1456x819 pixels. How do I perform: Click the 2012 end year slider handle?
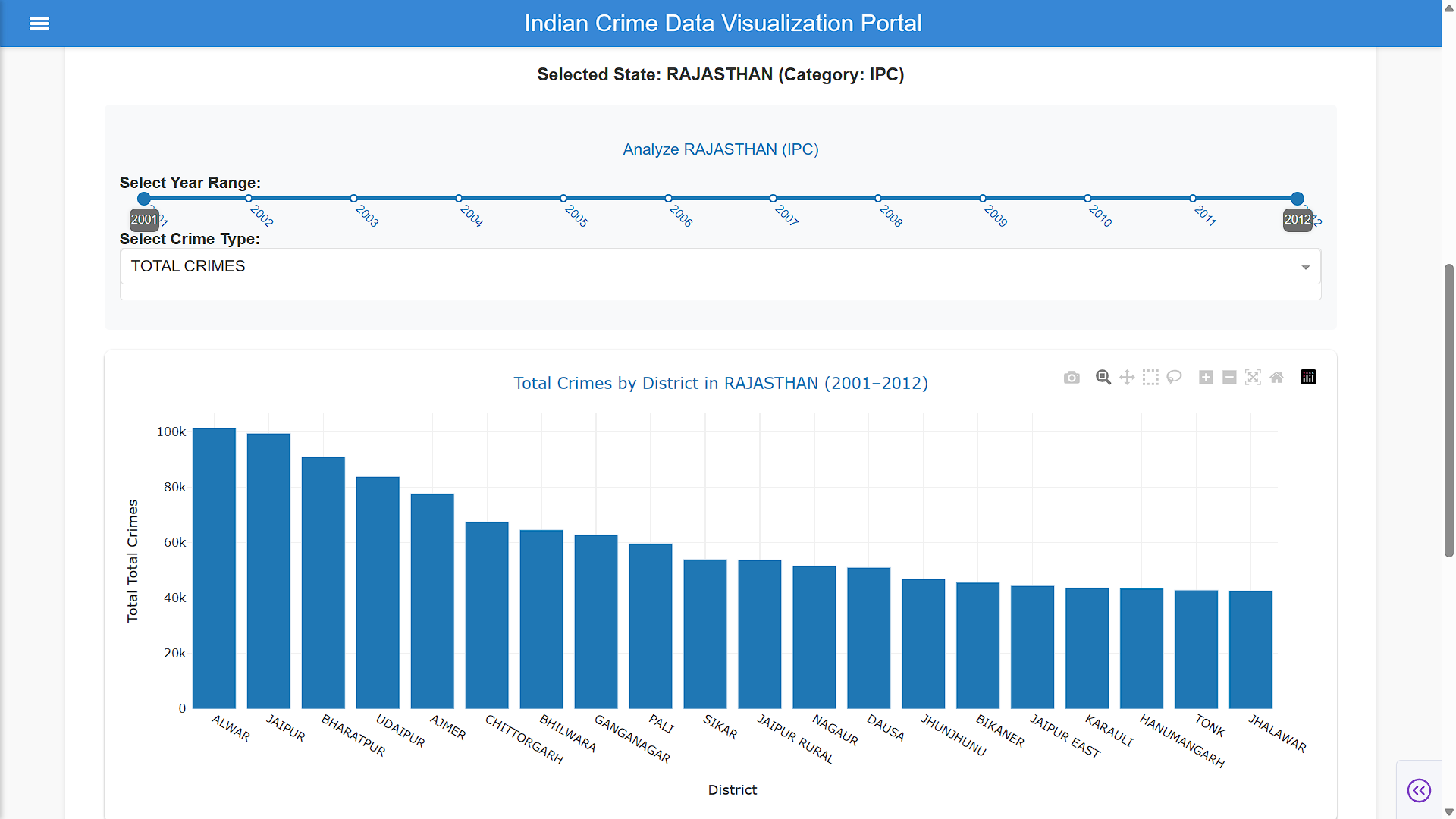click(1298, 199)
